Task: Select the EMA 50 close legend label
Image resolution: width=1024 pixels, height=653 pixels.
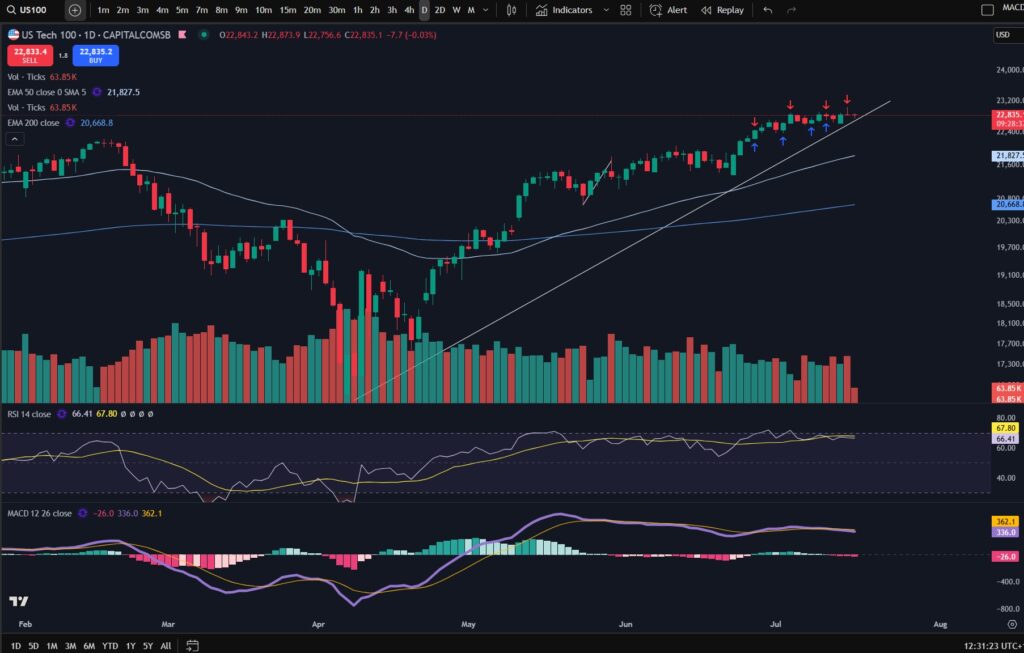Action: pos(46,92)
